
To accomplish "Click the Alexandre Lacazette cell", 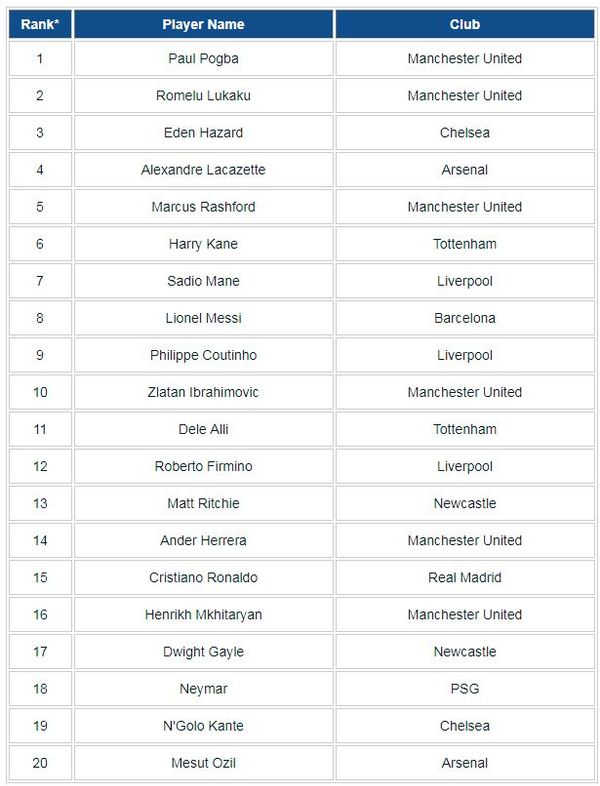I will [204, 170].
